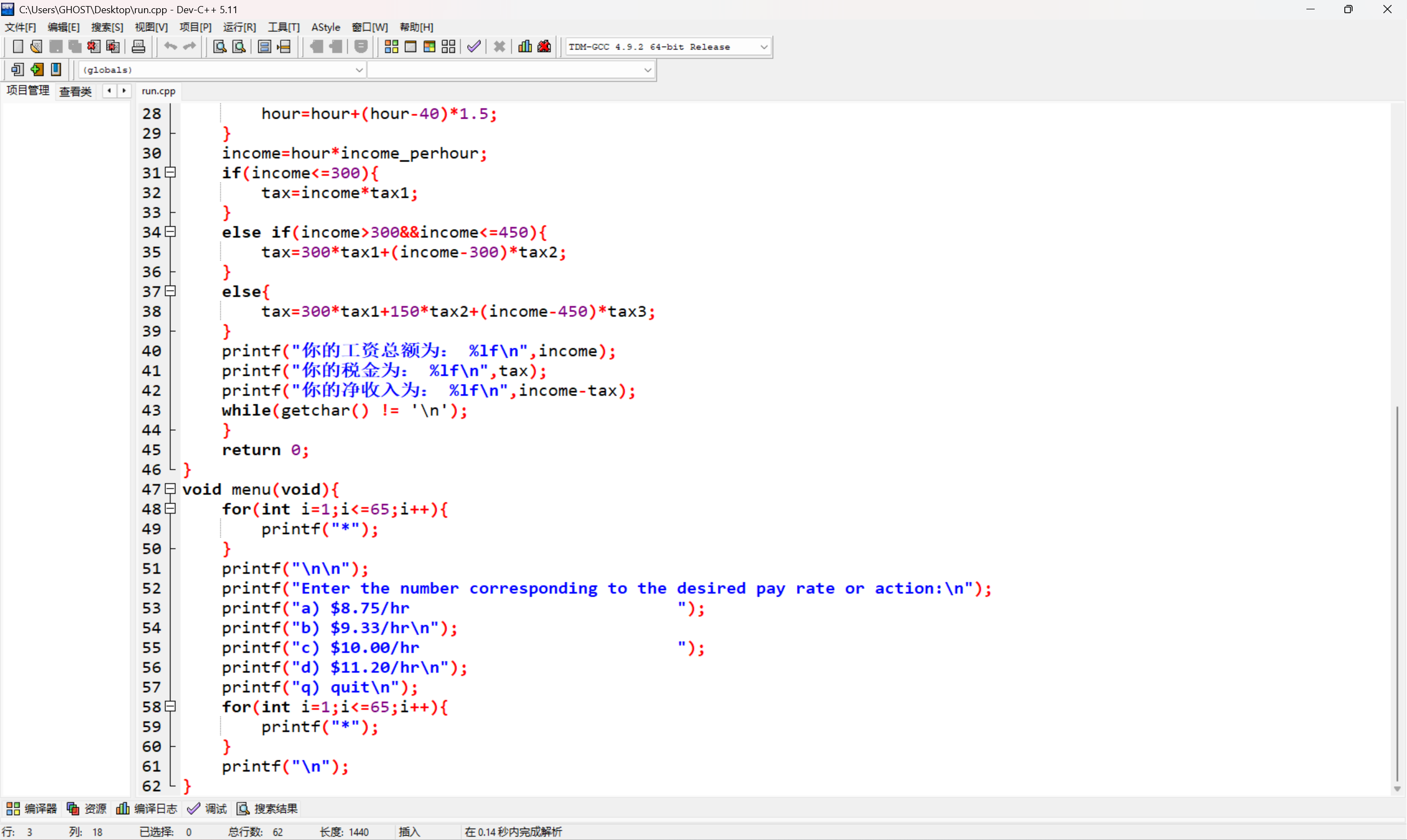Viewport: 1407px width, 840px height.
Task: Click the Insert bookmark icon with green plus
Action: (37, 70)
